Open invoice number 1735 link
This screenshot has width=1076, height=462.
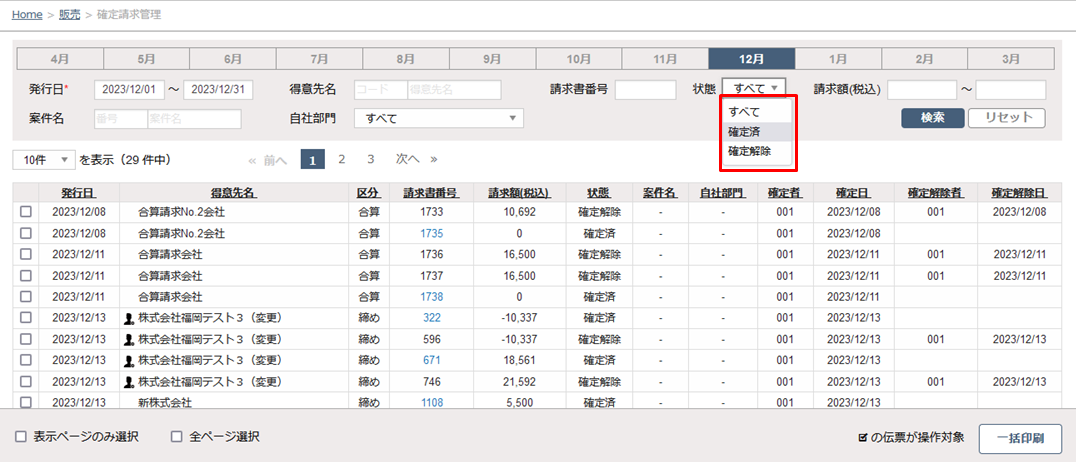432,233
